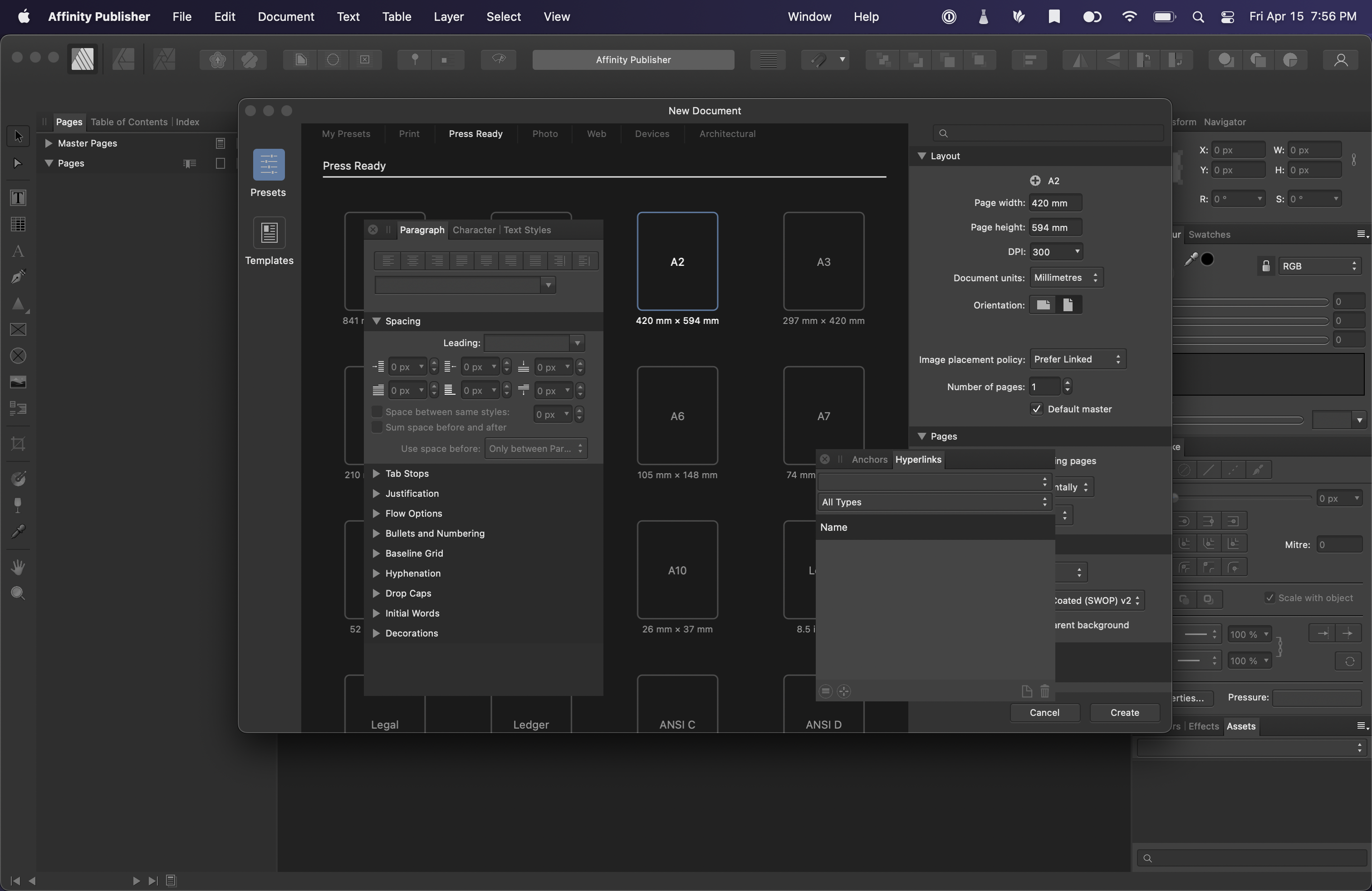Choose portrait orientation icon
This screenshot has width=1372, height=891.
pyautogui.click(x=1068, y=305)
